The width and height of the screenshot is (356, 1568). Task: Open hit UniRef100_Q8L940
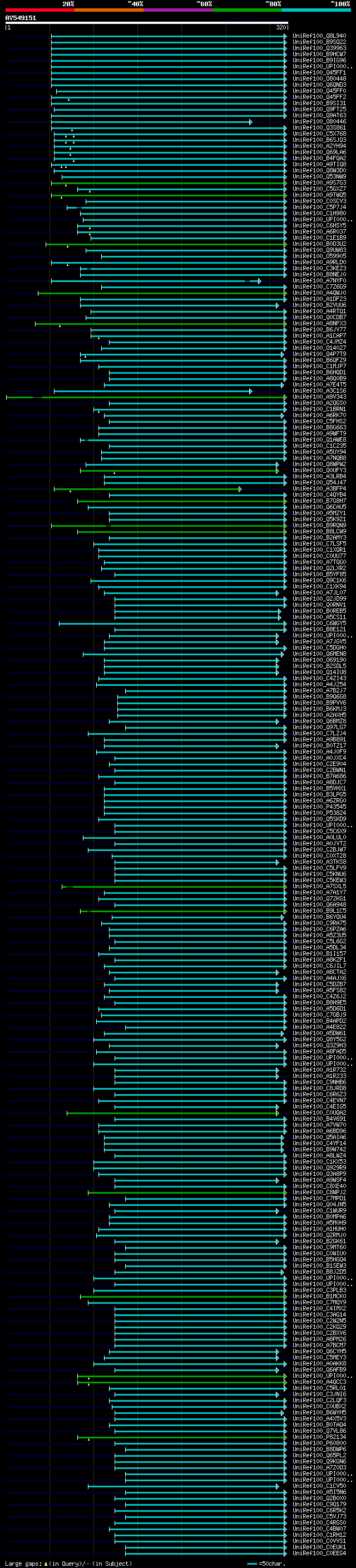pyautogui.click(x=319, y=36)
